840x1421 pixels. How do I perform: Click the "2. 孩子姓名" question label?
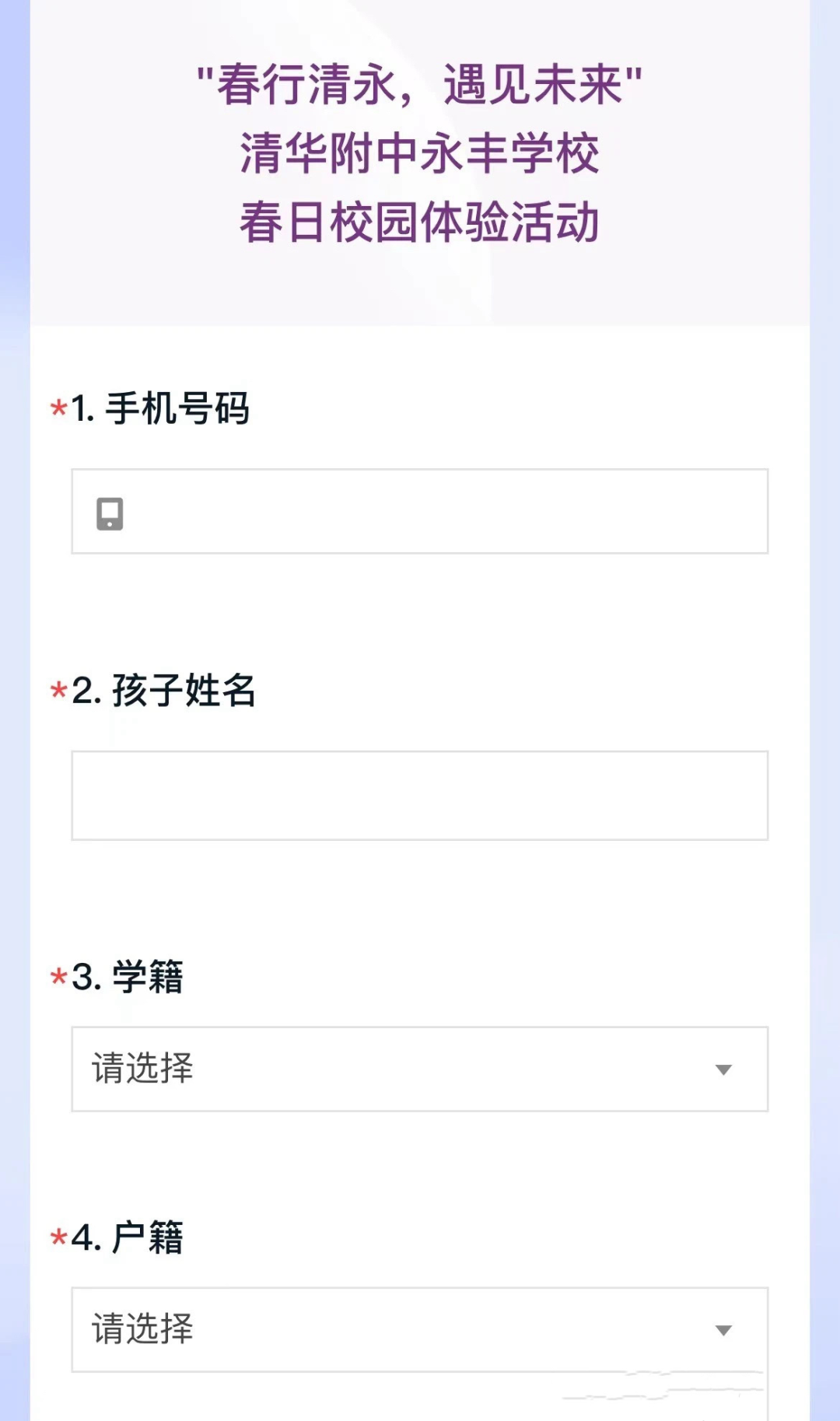pyautogui.click(x=163, y=691)
